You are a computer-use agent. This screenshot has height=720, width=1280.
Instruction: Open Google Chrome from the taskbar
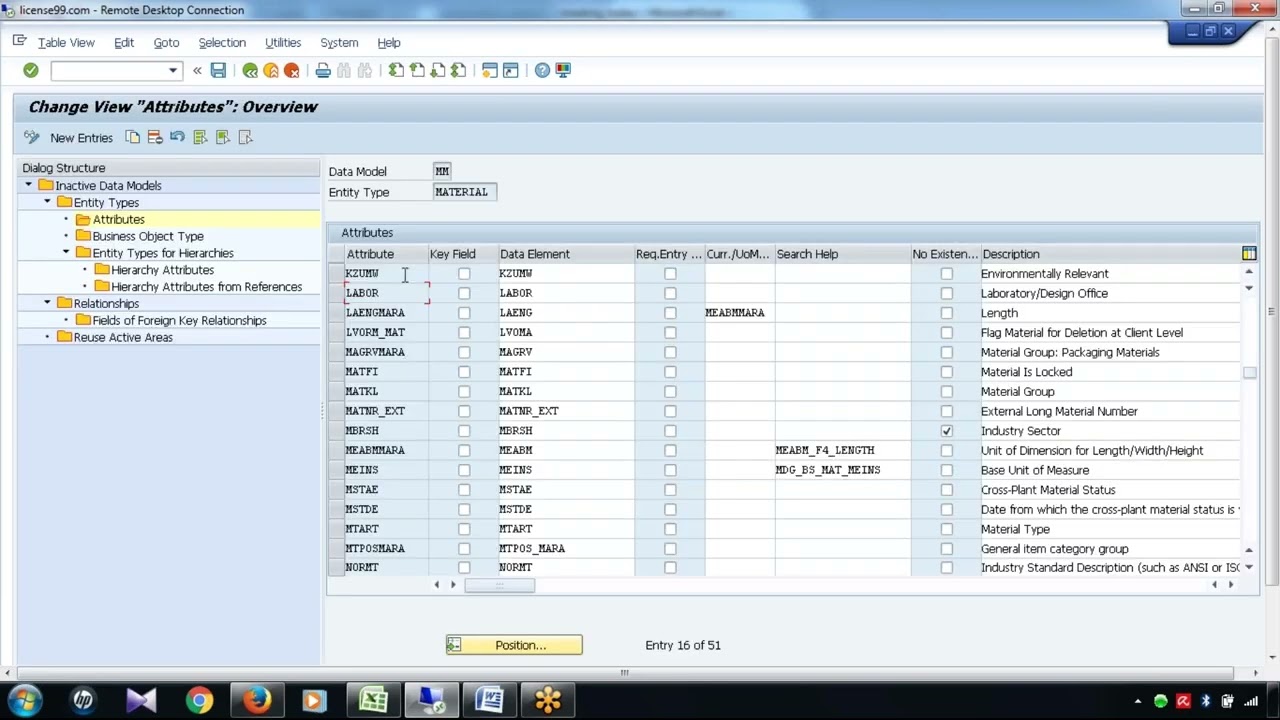199,700
